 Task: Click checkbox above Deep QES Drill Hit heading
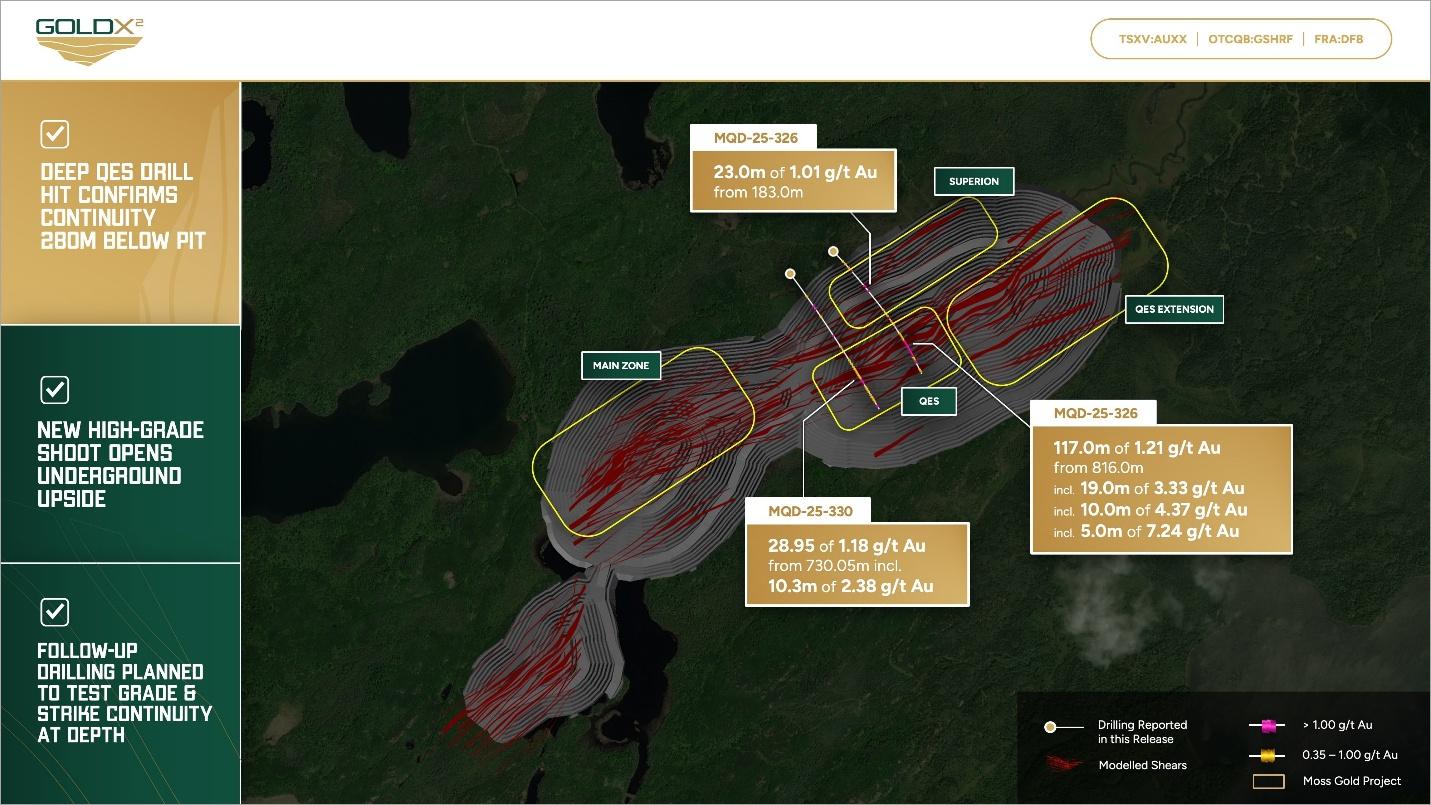click(54, 134)
